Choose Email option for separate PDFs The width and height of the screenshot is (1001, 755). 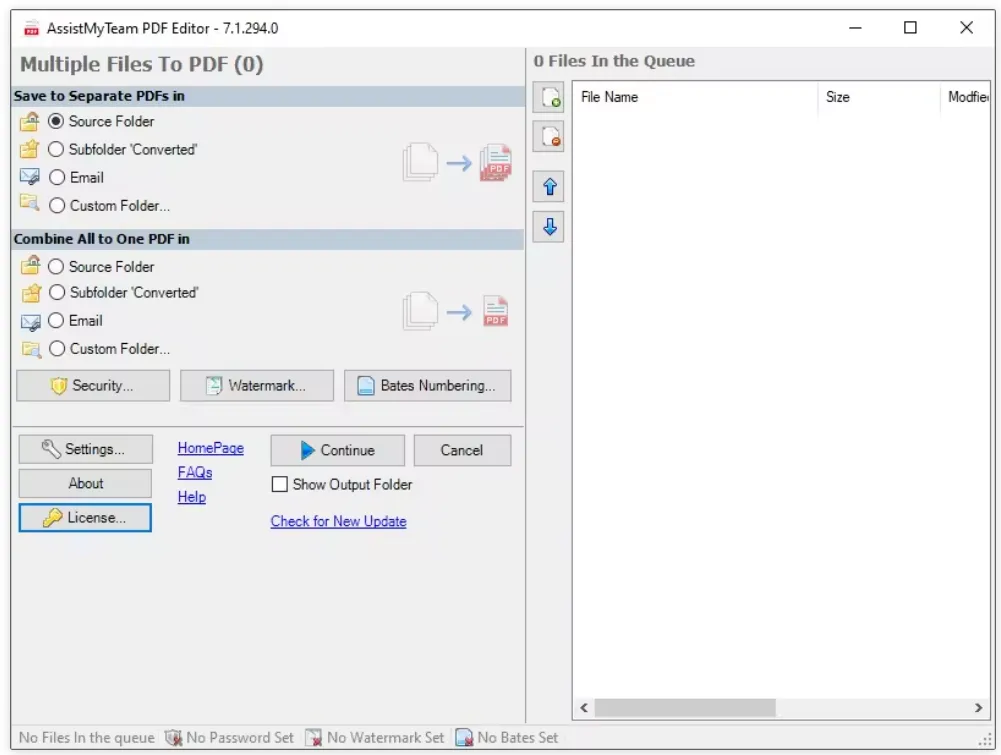pyautogui.click(x=57, y=177)
